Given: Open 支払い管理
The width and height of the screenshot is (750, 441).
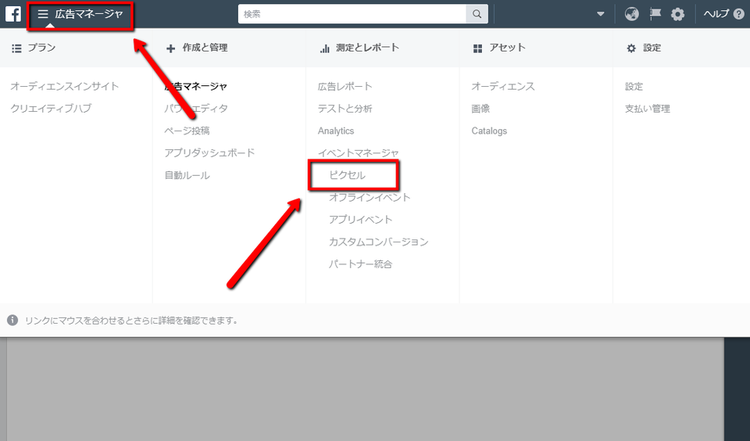Looking at the screenshot, I should point(648,109).
